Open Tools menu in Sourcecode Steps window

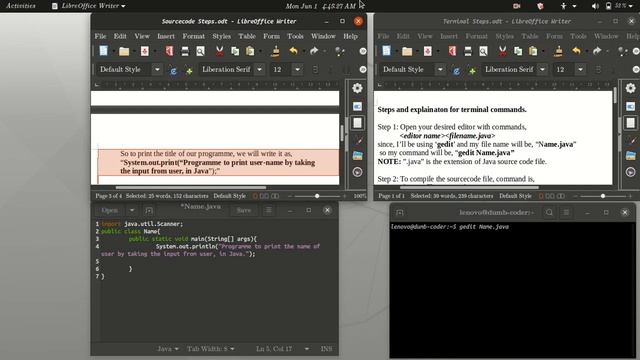(x=295, y=36)
